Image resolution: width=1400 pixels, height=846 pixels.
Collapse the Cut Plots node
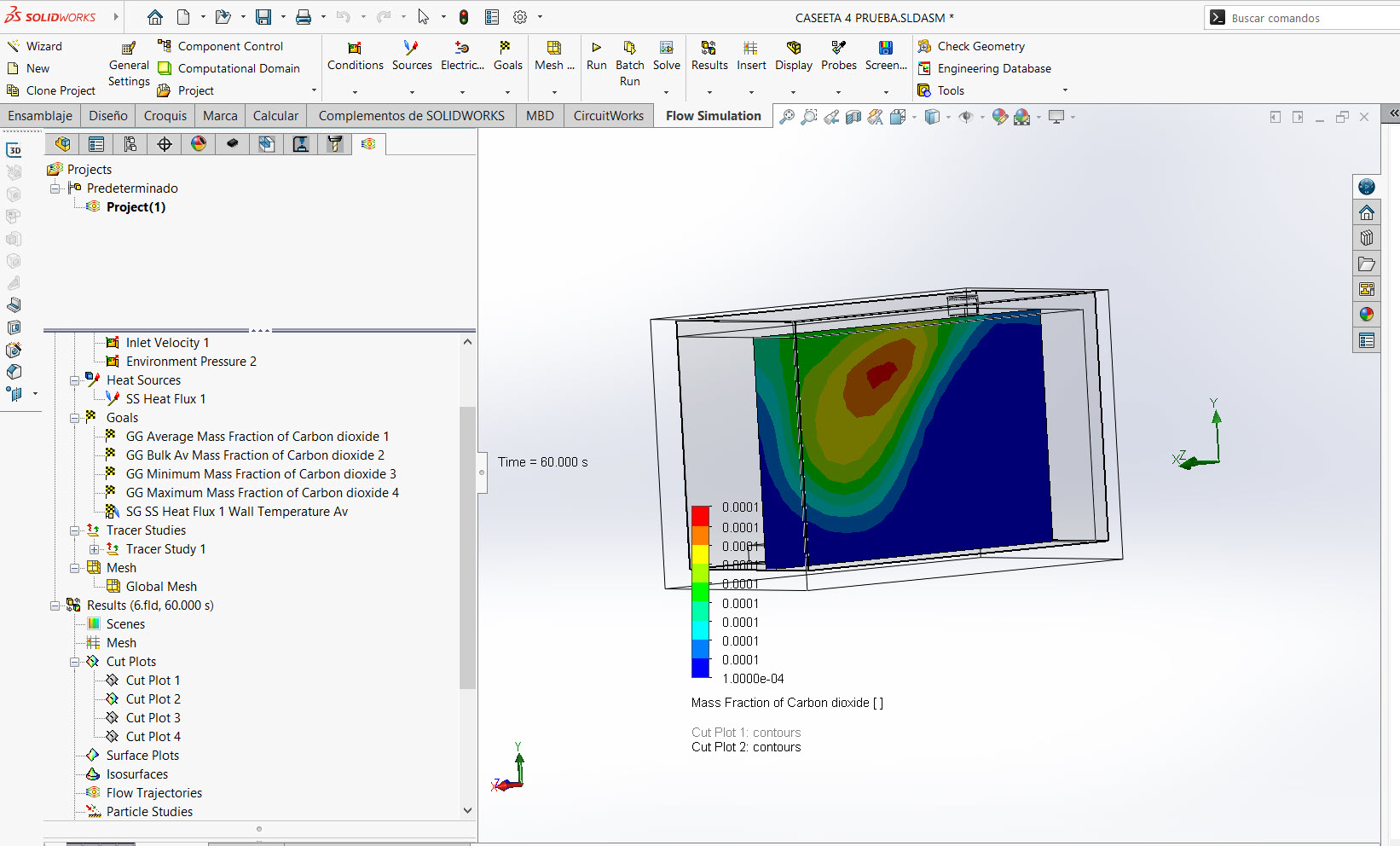click(75, 662)
